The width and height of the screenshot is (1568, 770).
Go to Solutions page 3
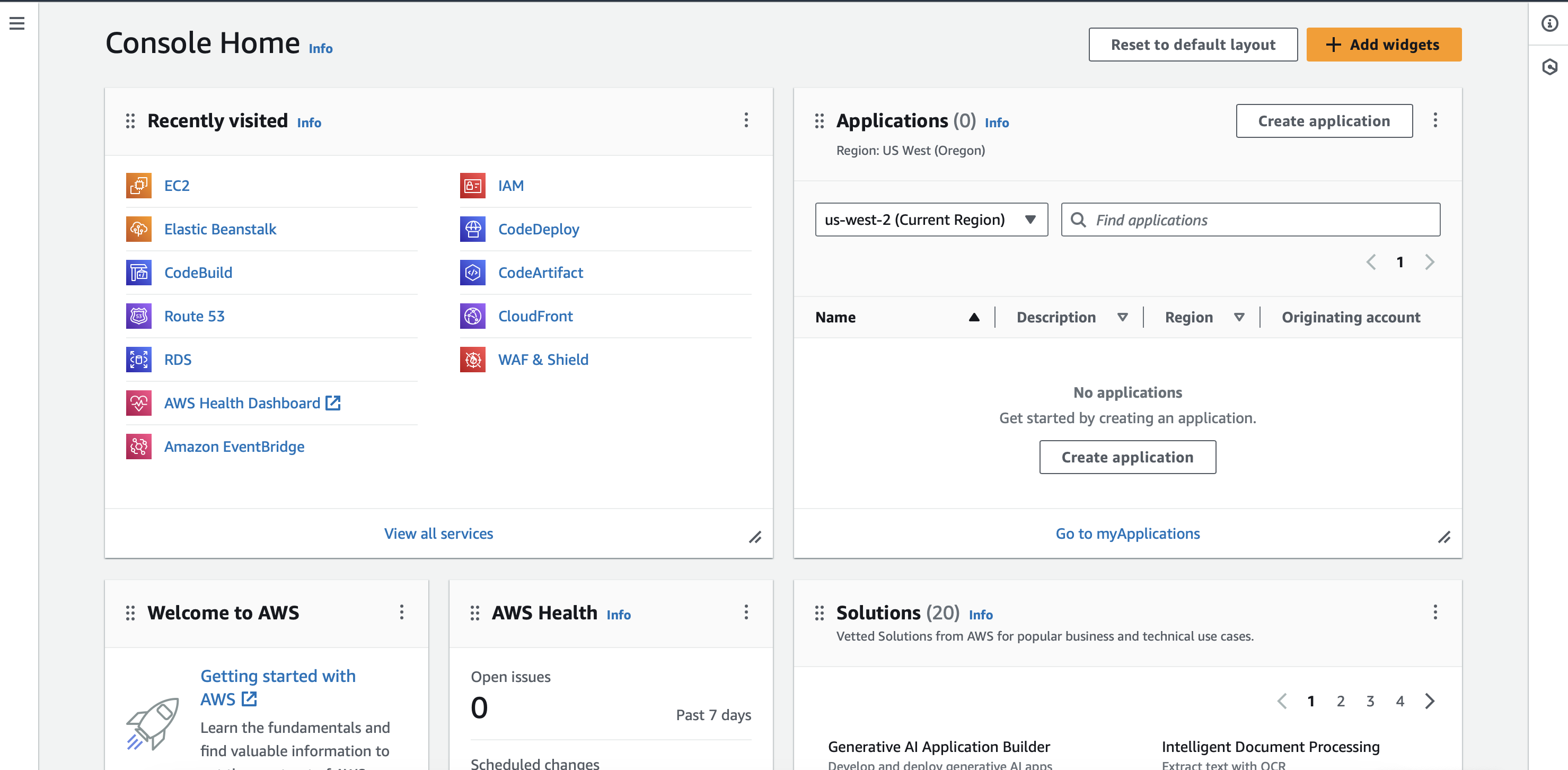(x=1370, y=701)
